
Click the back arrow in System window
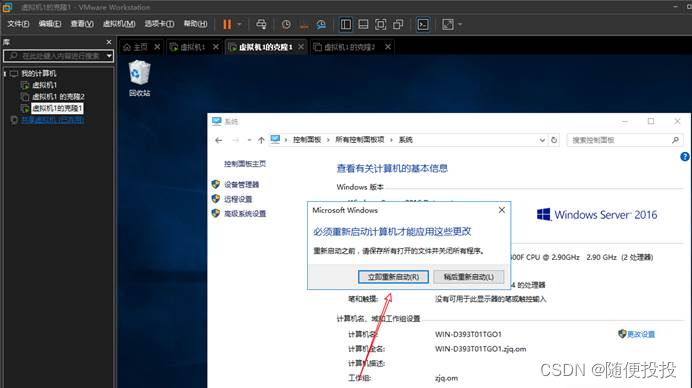click(x=218, y=140)
